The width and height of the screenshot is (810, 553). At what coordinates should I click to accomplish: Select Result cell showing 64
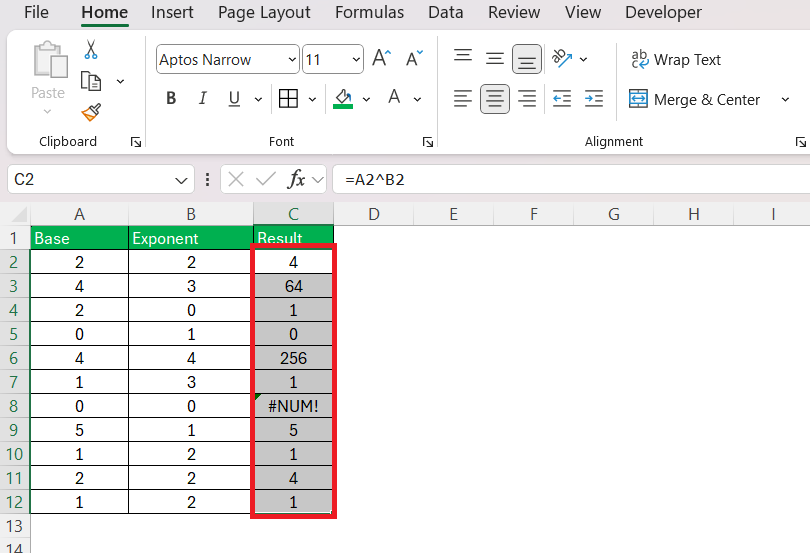tap(293, 286)
